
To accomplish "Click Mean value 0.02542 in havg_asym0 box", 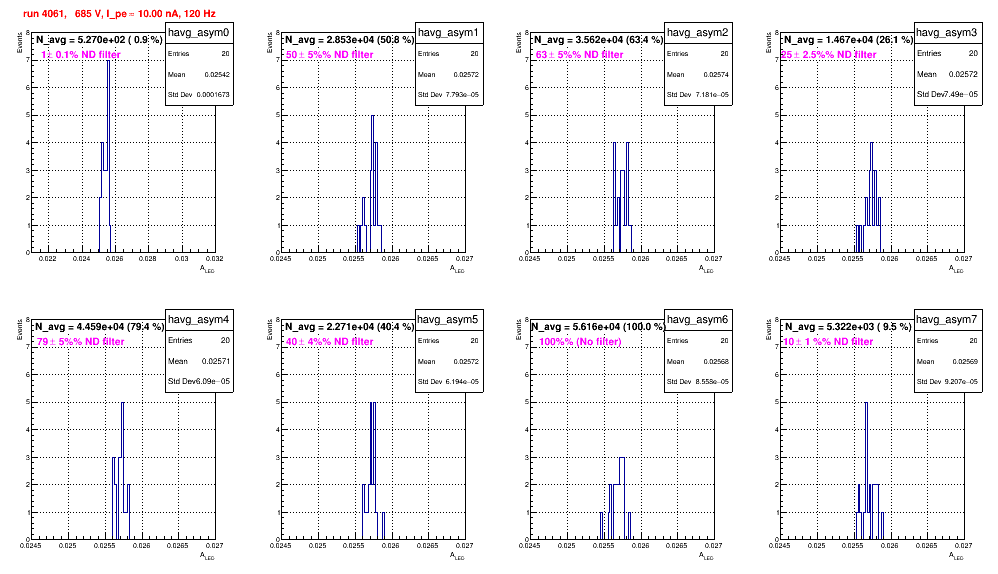I will coord(217,74).
